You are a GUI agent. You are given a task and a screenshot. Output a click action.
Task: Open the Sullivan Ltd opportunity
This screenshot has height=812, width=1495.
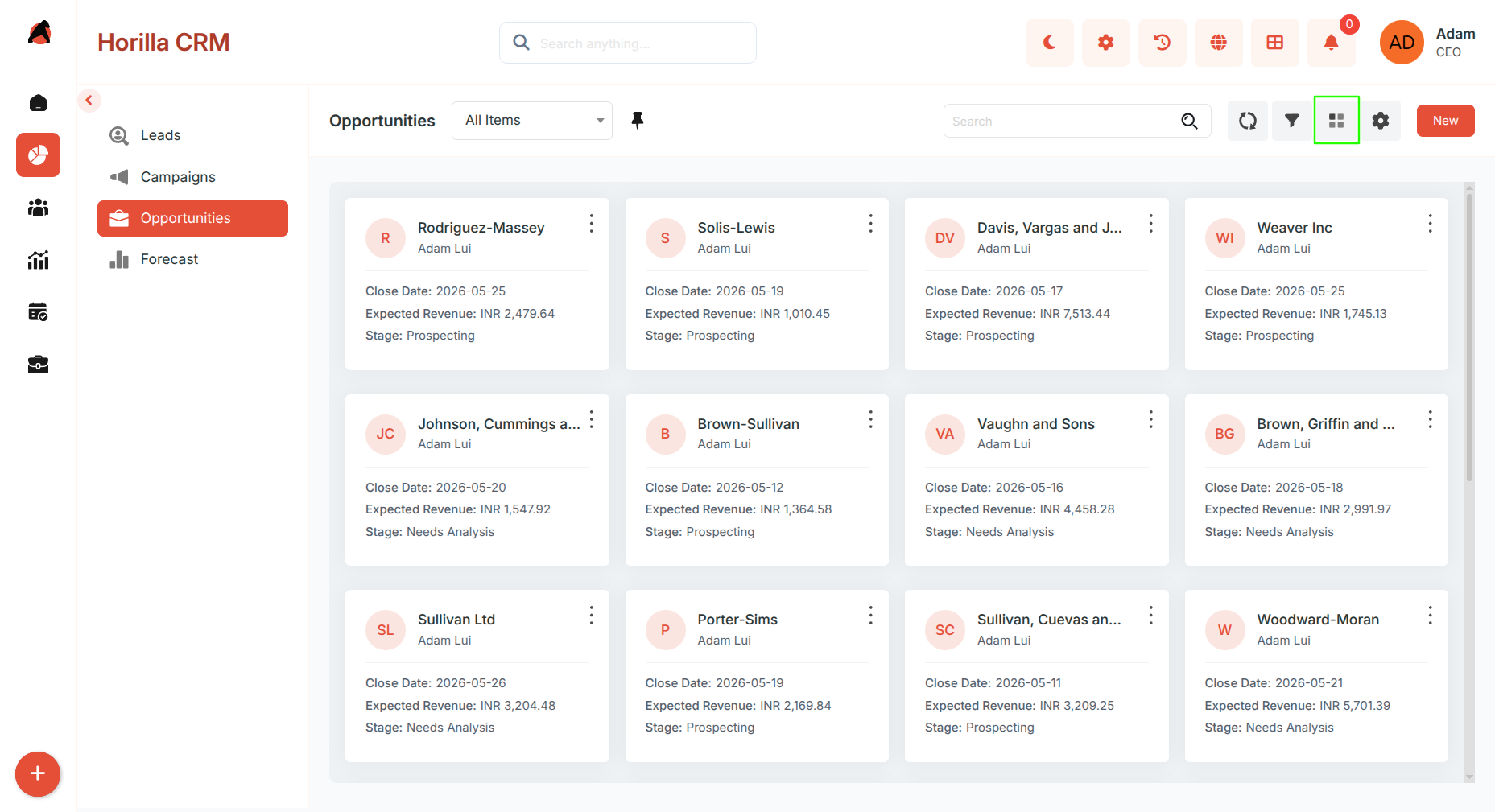point(456,620)
